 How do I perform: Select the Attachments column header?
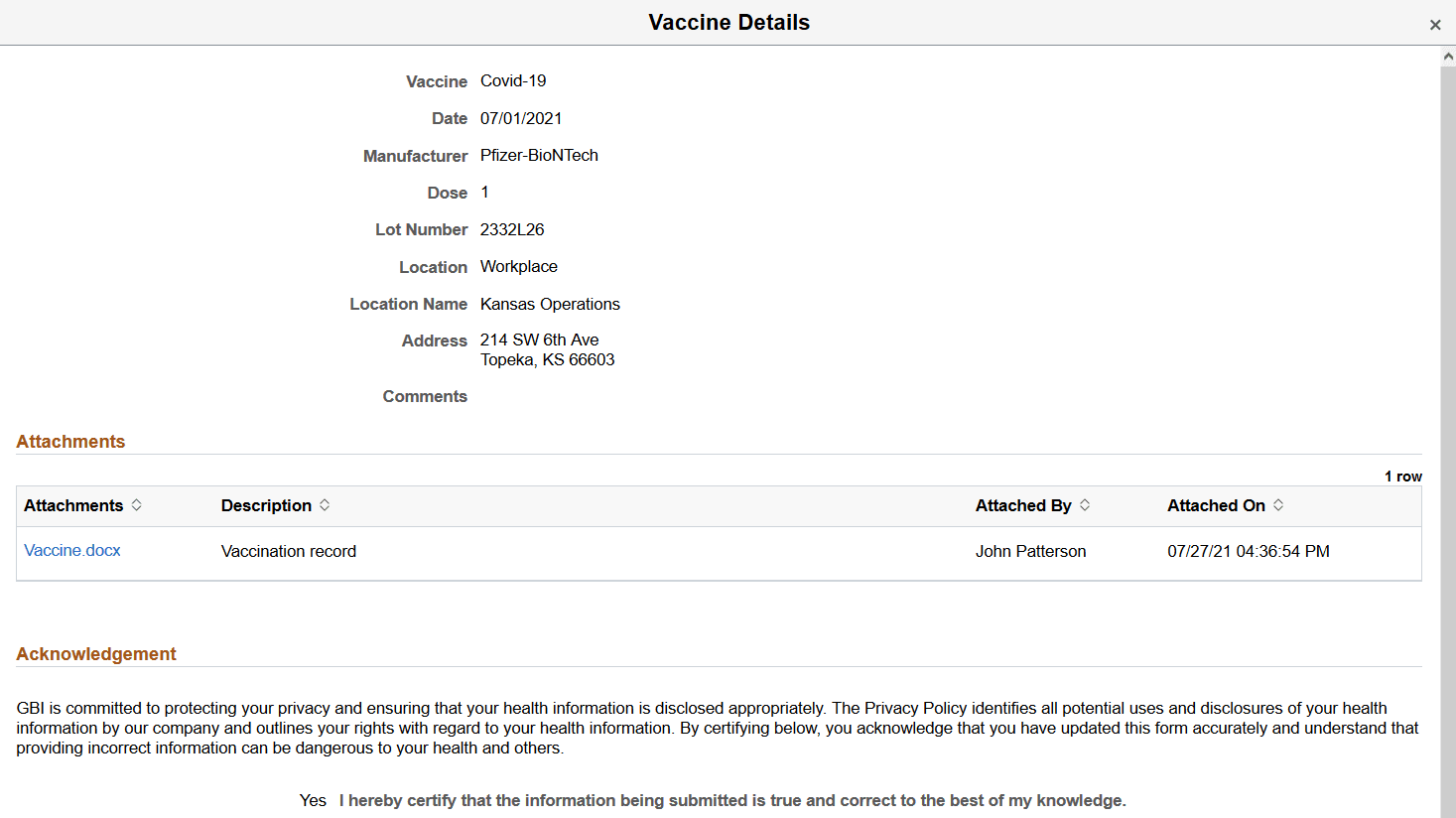point(73,505)
